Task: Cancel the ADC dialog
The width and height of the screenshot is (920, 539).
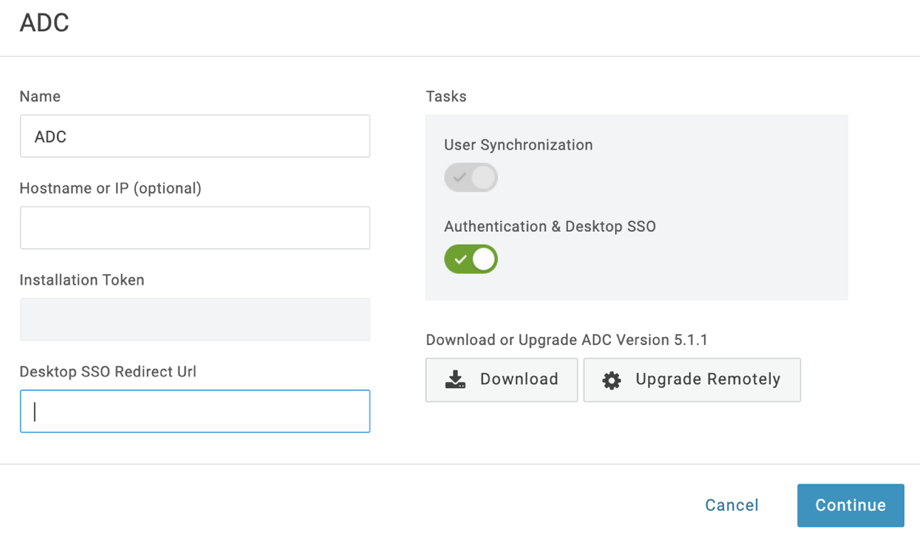Action: [731, 506]
